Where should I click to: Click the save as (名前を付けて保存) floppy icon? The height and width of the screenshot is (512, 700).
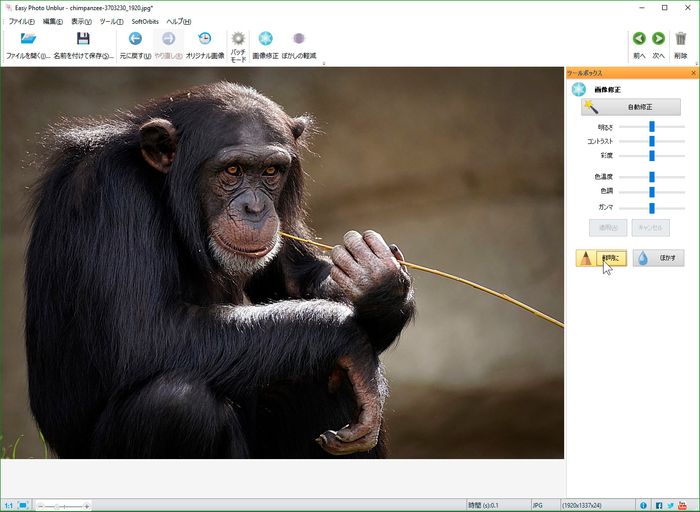coord(83,39)
